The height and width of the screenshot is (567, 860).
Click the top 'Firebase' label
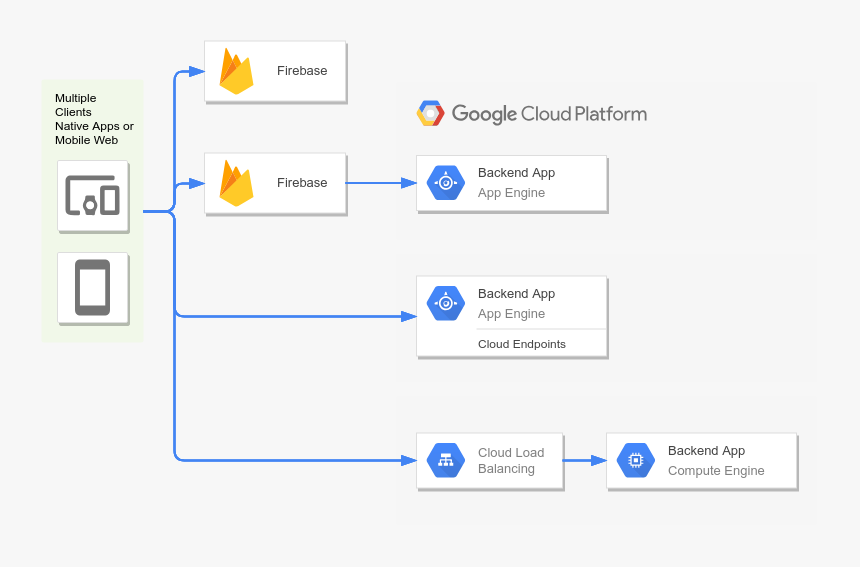pyautogui.click(x=302, y=71)
